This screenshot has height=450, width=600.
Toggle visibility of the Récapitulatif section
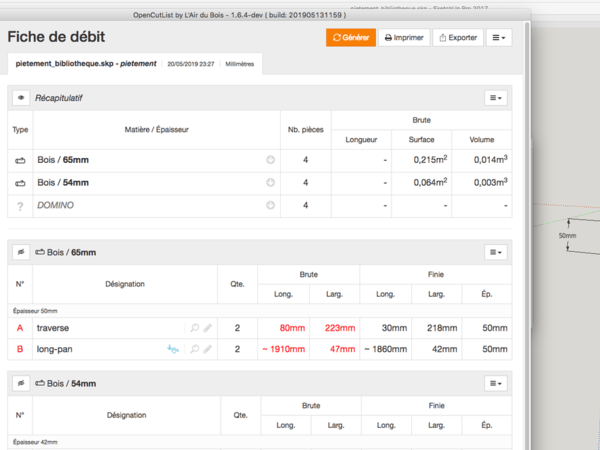point(21,98)
